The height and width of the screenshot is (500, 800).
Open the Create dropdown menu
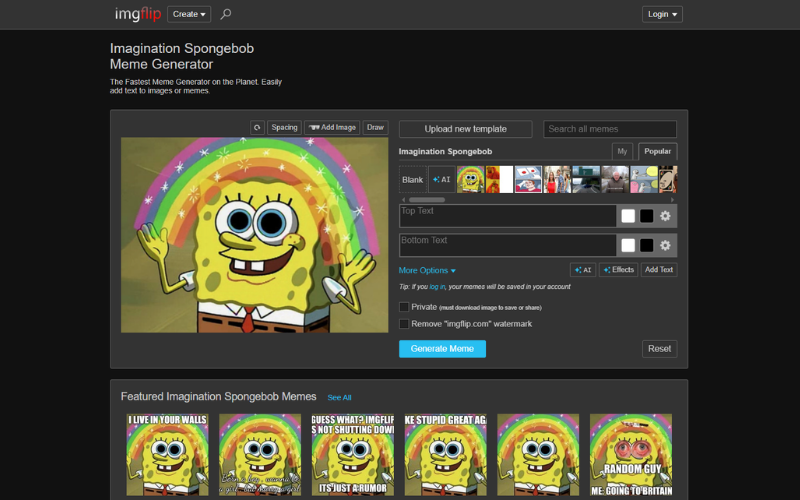point(189,14)
